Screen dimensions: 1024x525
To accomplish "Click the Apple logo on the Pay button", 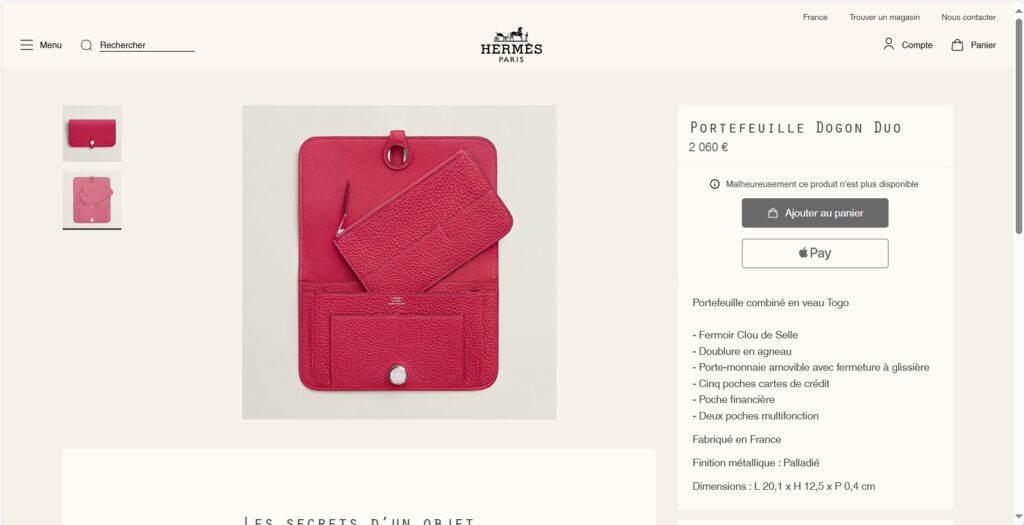I will click(803, 253).
